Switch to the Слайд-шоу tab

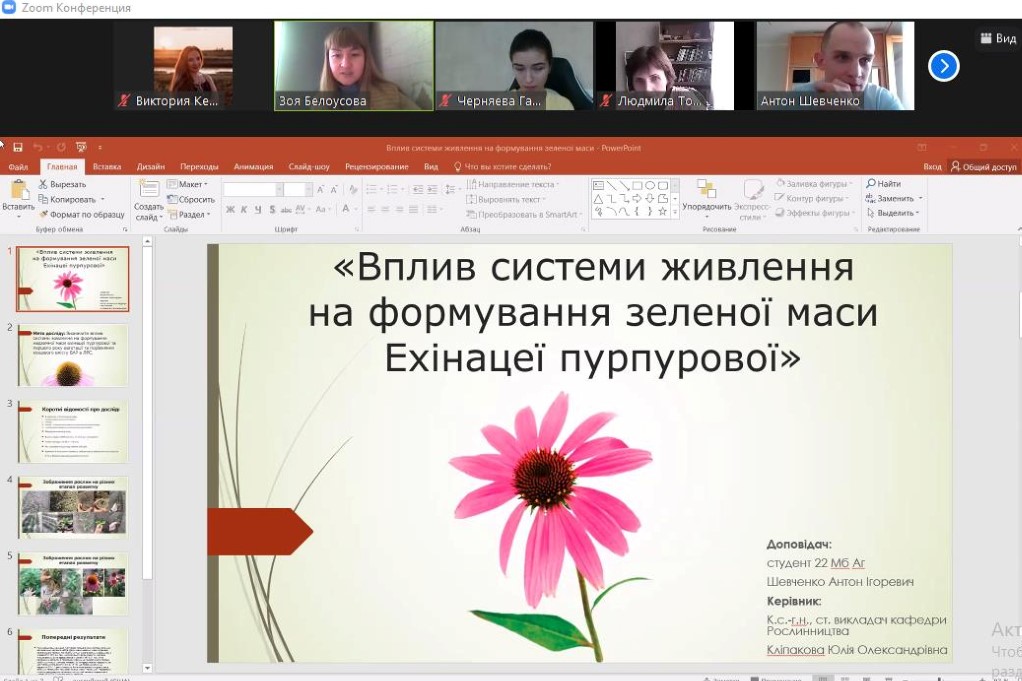(309, 167)
